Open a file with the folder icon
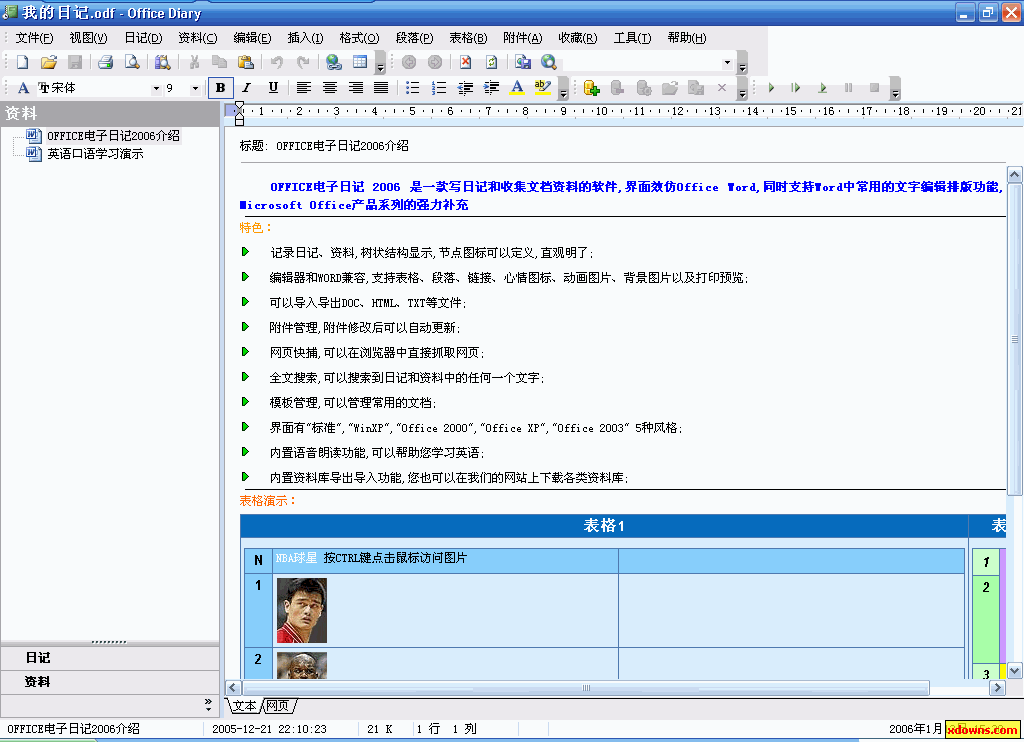 pyautogui.click(x=48, y=62)
